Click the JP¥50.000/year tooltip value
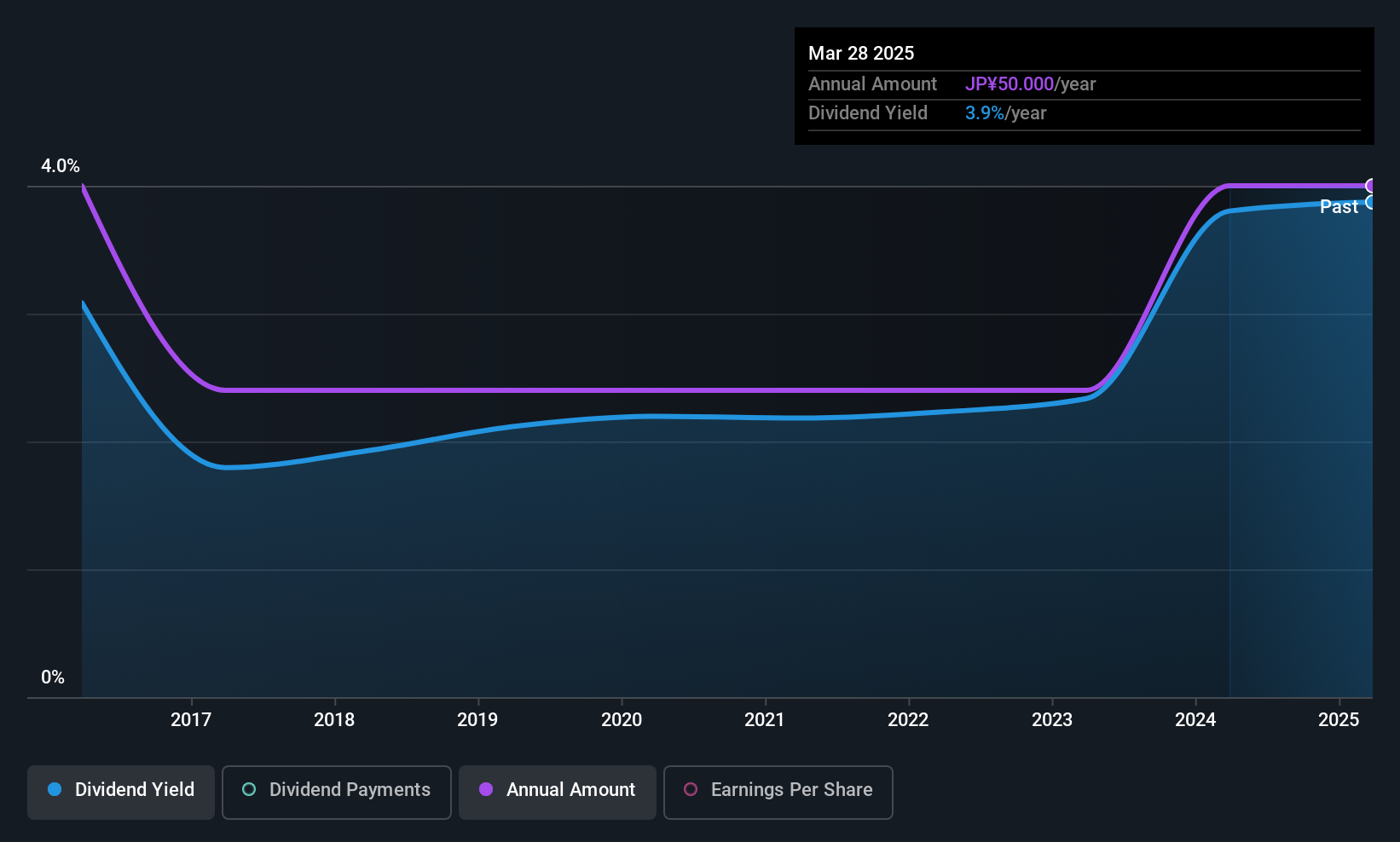This screenshot has width=1400, height=842. (1030, 84)
